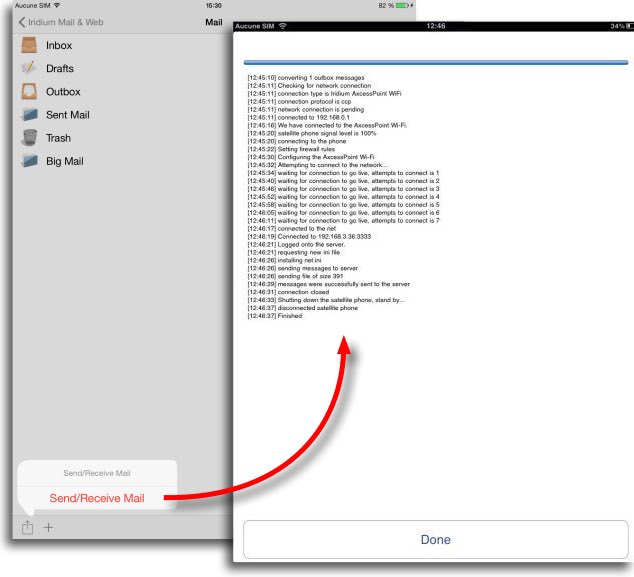Tap the share/action icon in bottom toolbar
This screenshot has width=634, height=577.
click(27, 527)
